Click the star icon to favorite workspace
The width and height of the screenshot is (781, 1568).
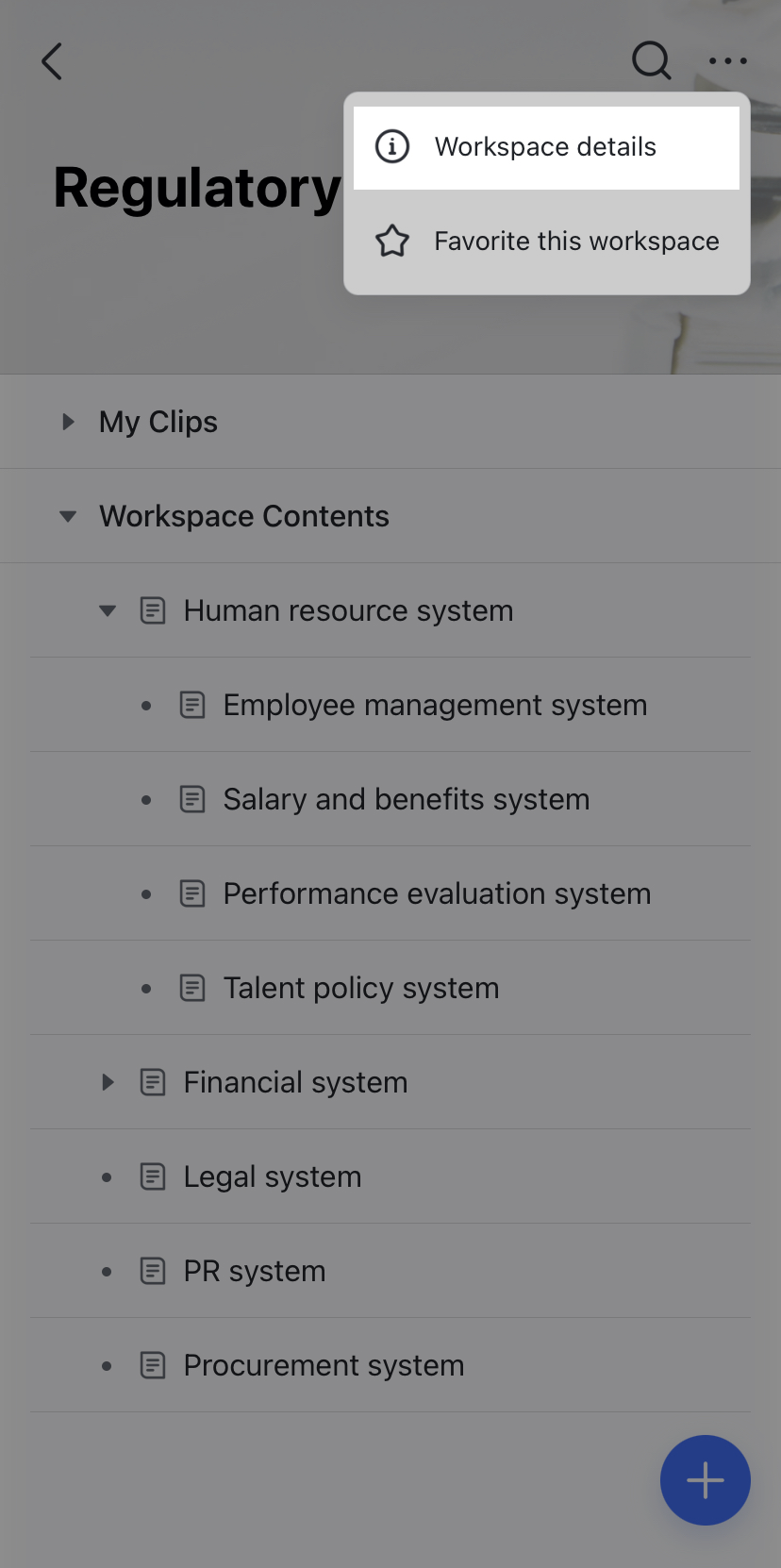click(x=392, y=242)
